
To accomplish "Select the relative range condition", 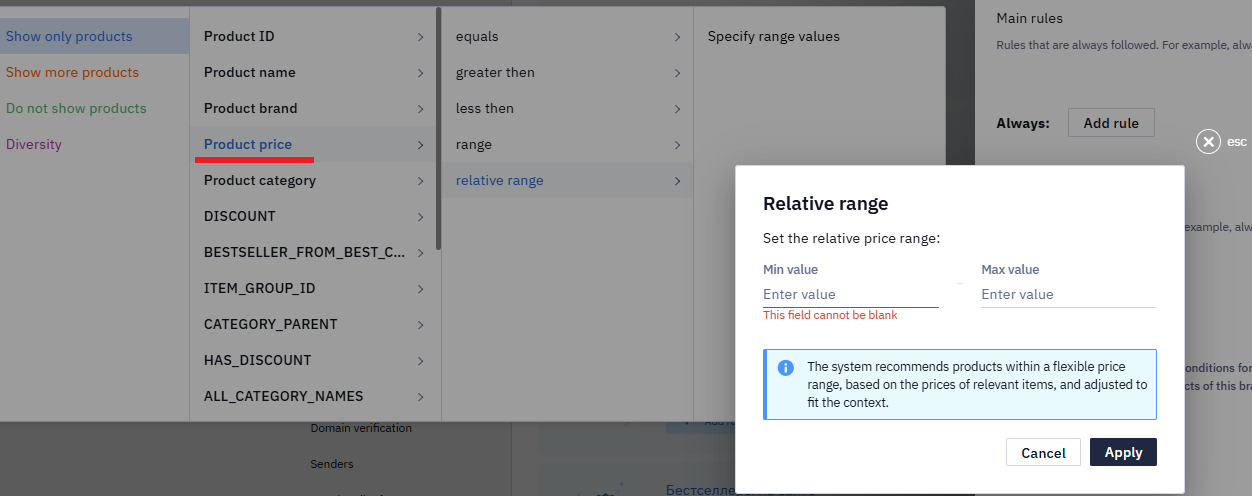I will pos(567,180).
